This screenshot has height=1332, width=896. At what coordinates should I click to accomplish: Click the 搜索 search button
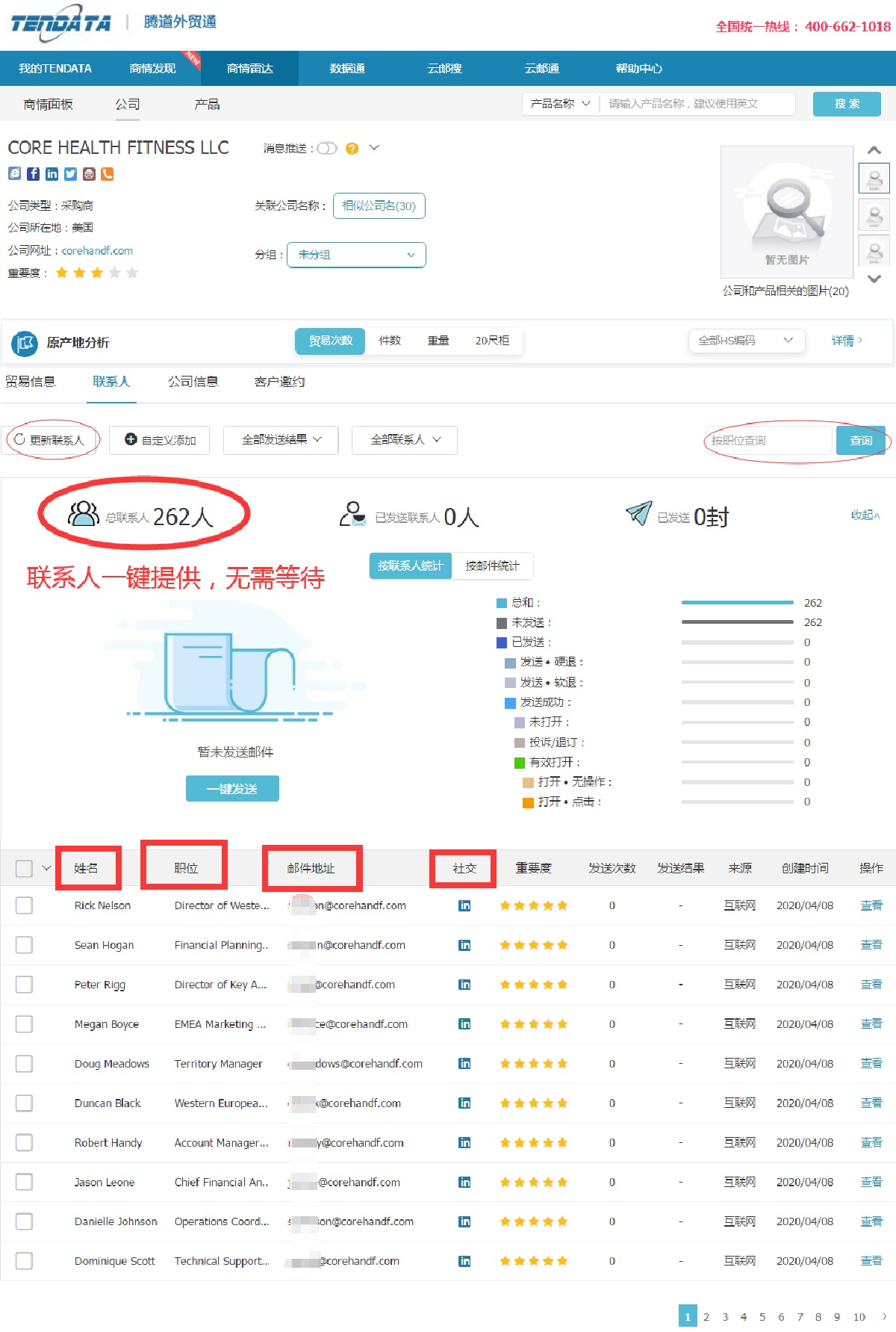[847, 104]
